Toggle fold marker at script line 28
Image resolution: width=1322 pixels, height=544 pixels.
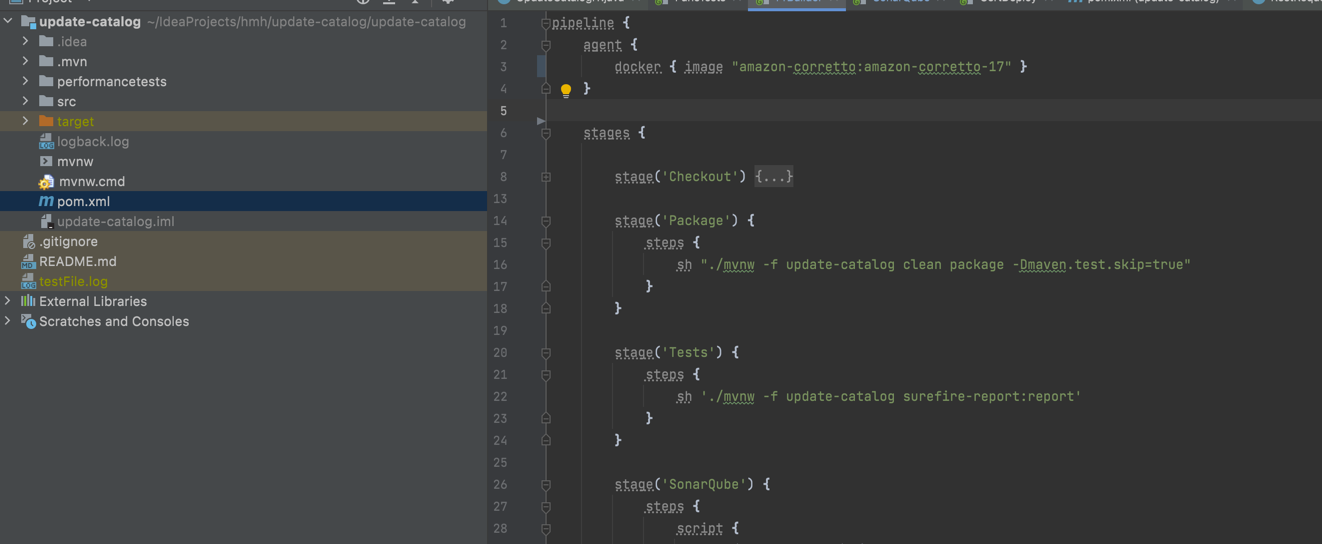coord(546,529)
